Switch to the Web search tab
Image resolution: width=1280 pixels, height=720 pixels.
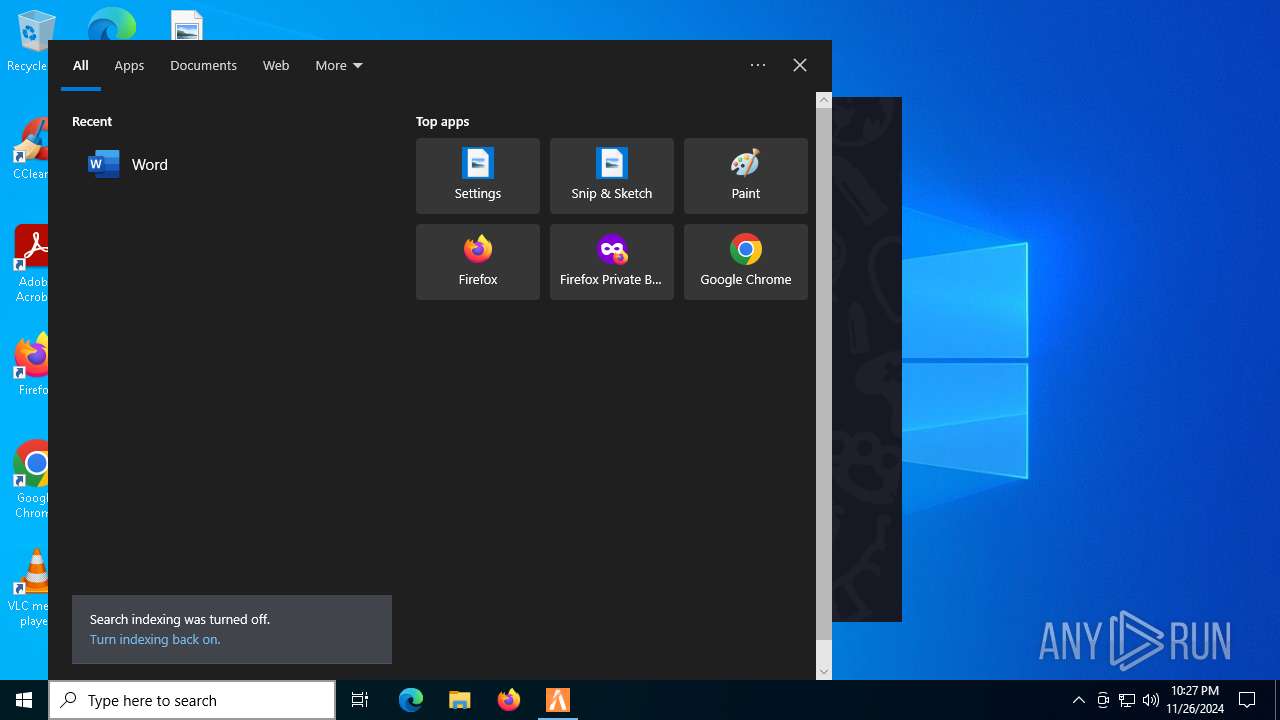click(276, 66)
